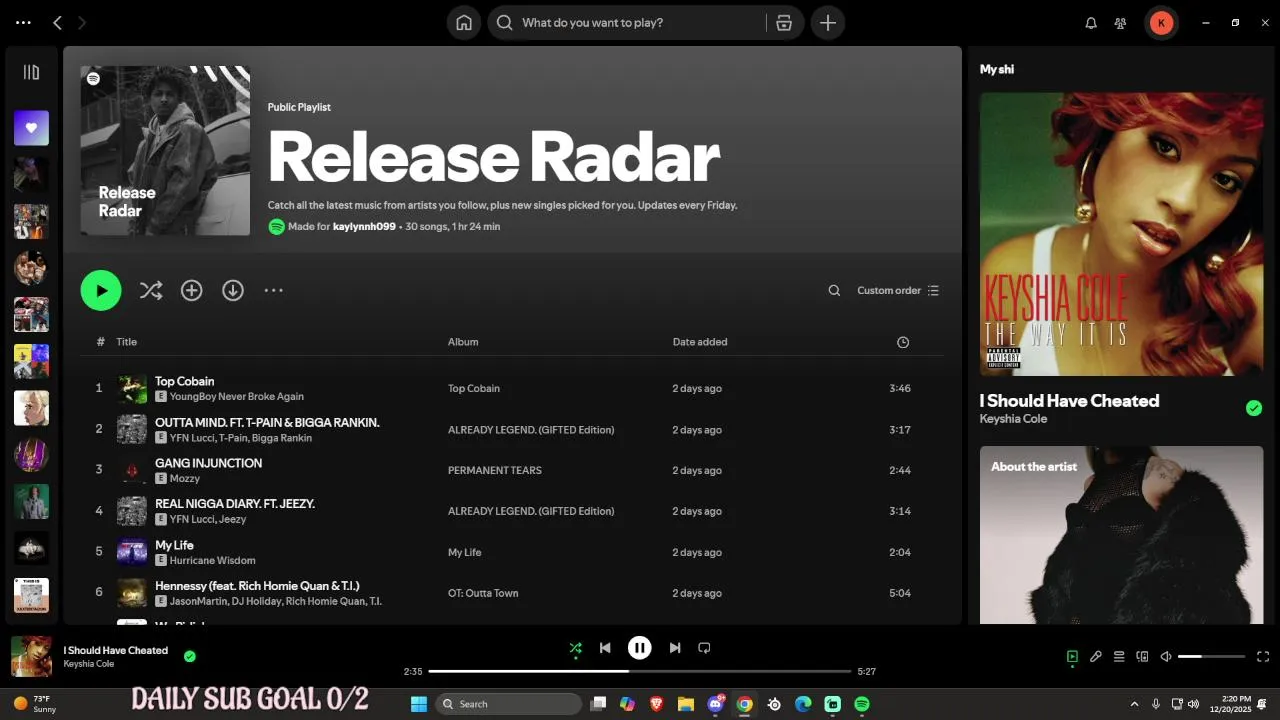Open the three-dots app menu at top left

[x=23, y=22]
